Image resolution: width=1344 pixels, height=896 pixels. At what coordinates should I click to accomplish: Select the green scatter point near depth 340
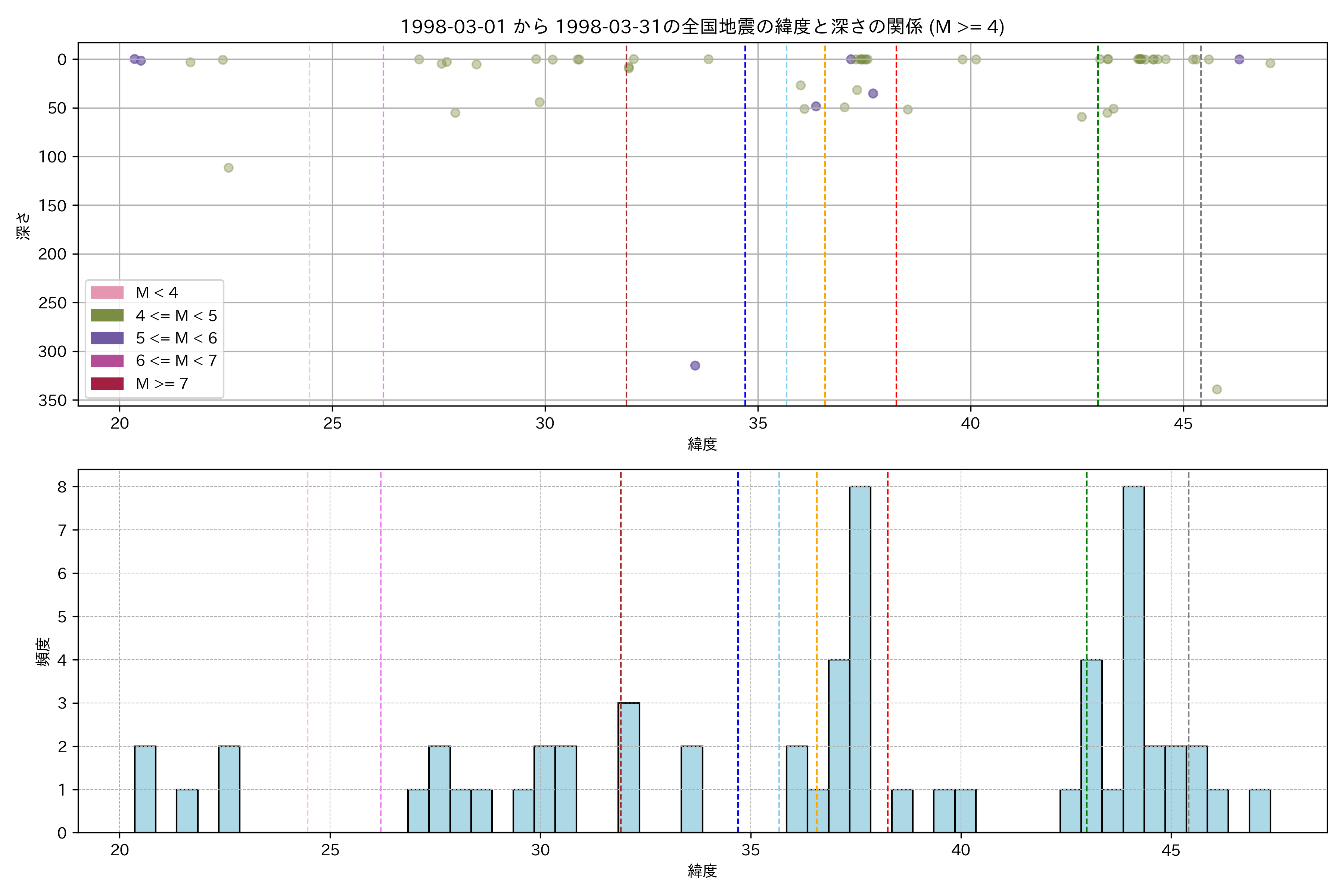pos(1217,390)
